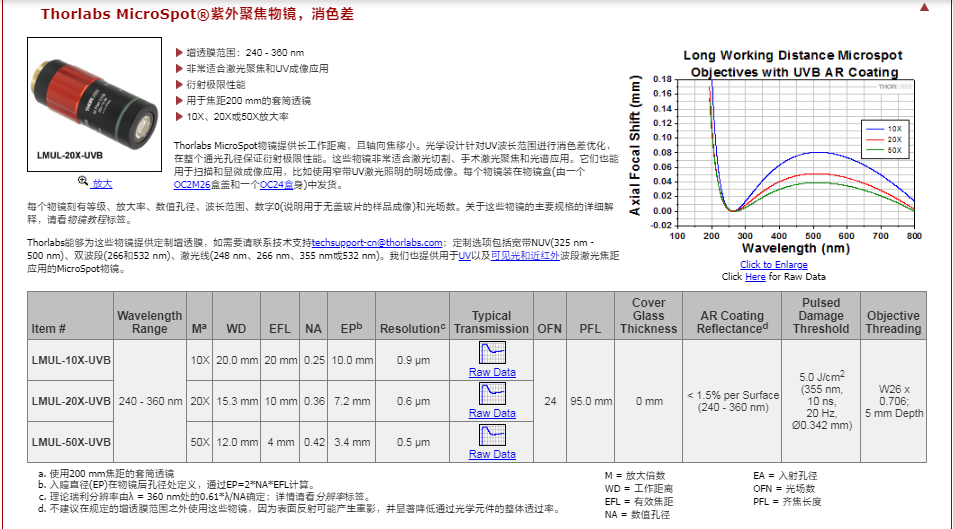Select the LMUL-50X-UVB item number cell

[x=71, y=442]
